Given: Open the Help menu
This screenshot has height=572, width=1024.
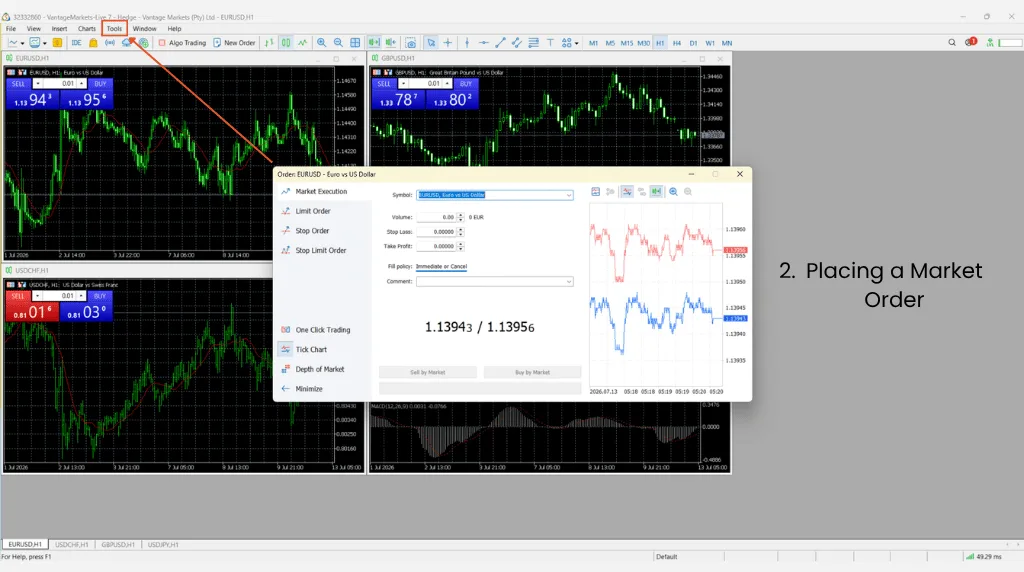Looking at the screenshot, I should [x=174, y=29].
